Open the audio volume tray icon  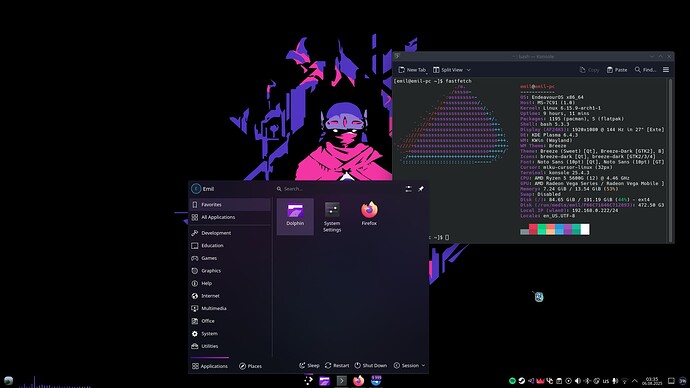coord(578,381)
